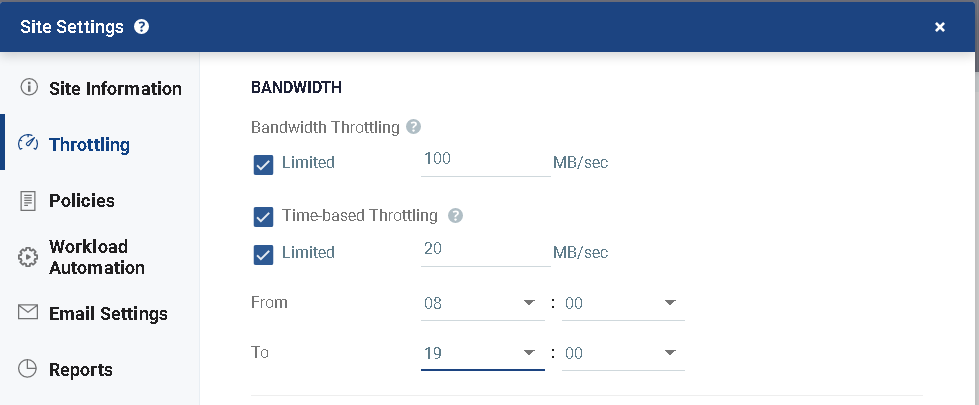The image size is (979, 405).
Task: Click the Throttling speedometer icon
Action: tap(29, 144)
